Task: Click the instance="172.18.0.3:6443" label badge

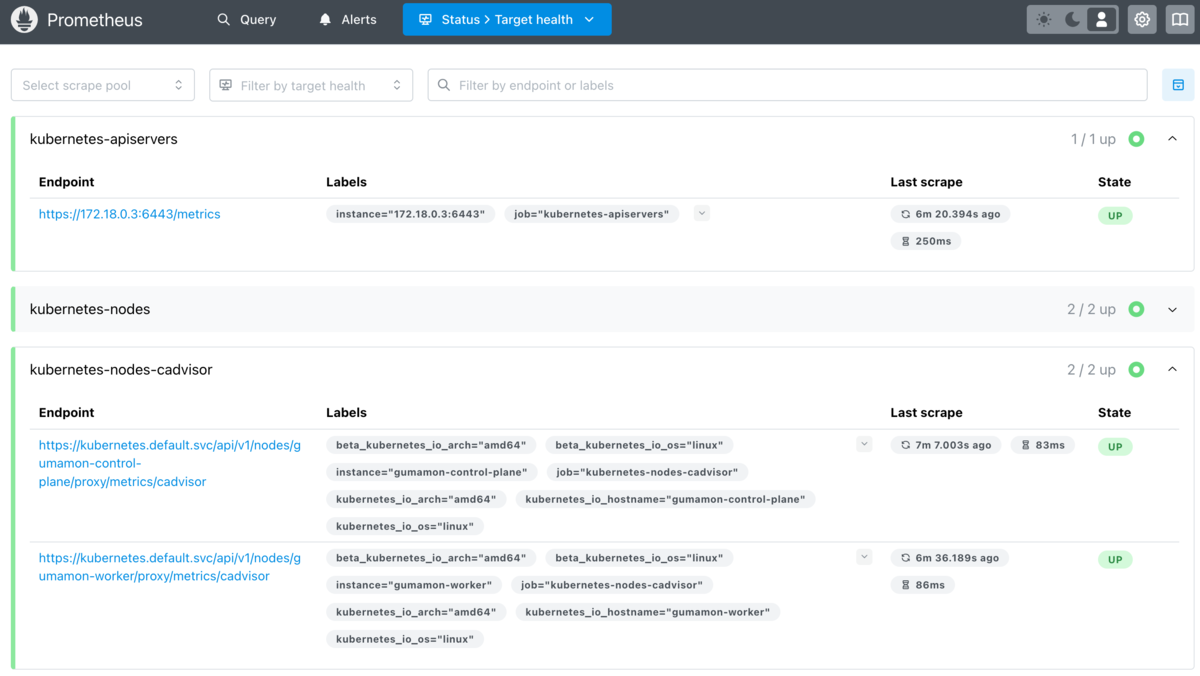Action: pos(410,214)
